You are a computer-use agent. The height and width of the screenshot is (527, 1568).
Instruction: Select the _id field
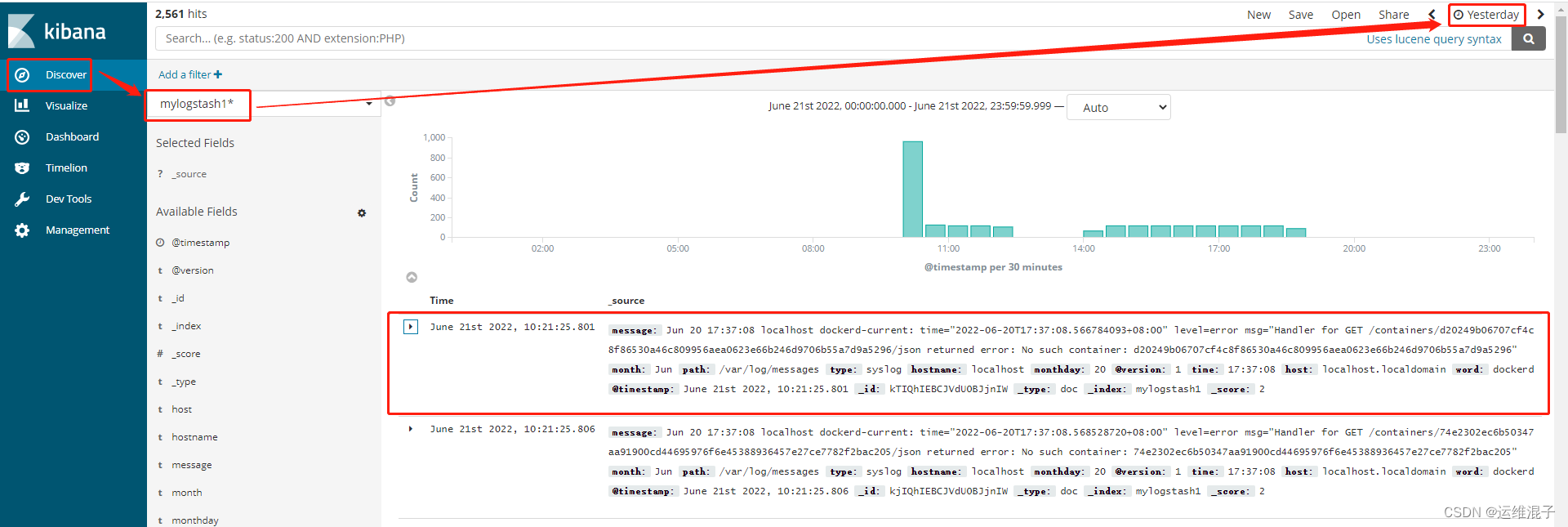[x=178, y=298]
